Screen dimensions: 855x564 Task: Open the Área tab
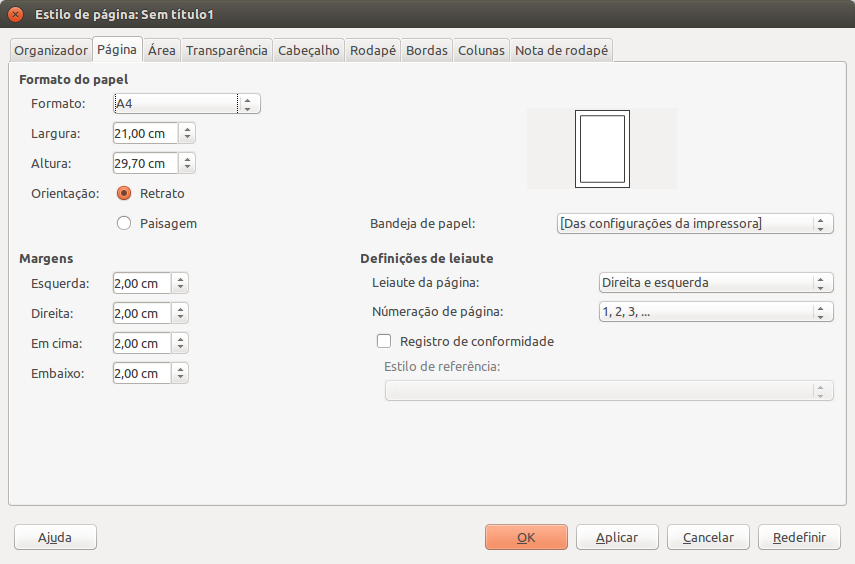[162, 50]
